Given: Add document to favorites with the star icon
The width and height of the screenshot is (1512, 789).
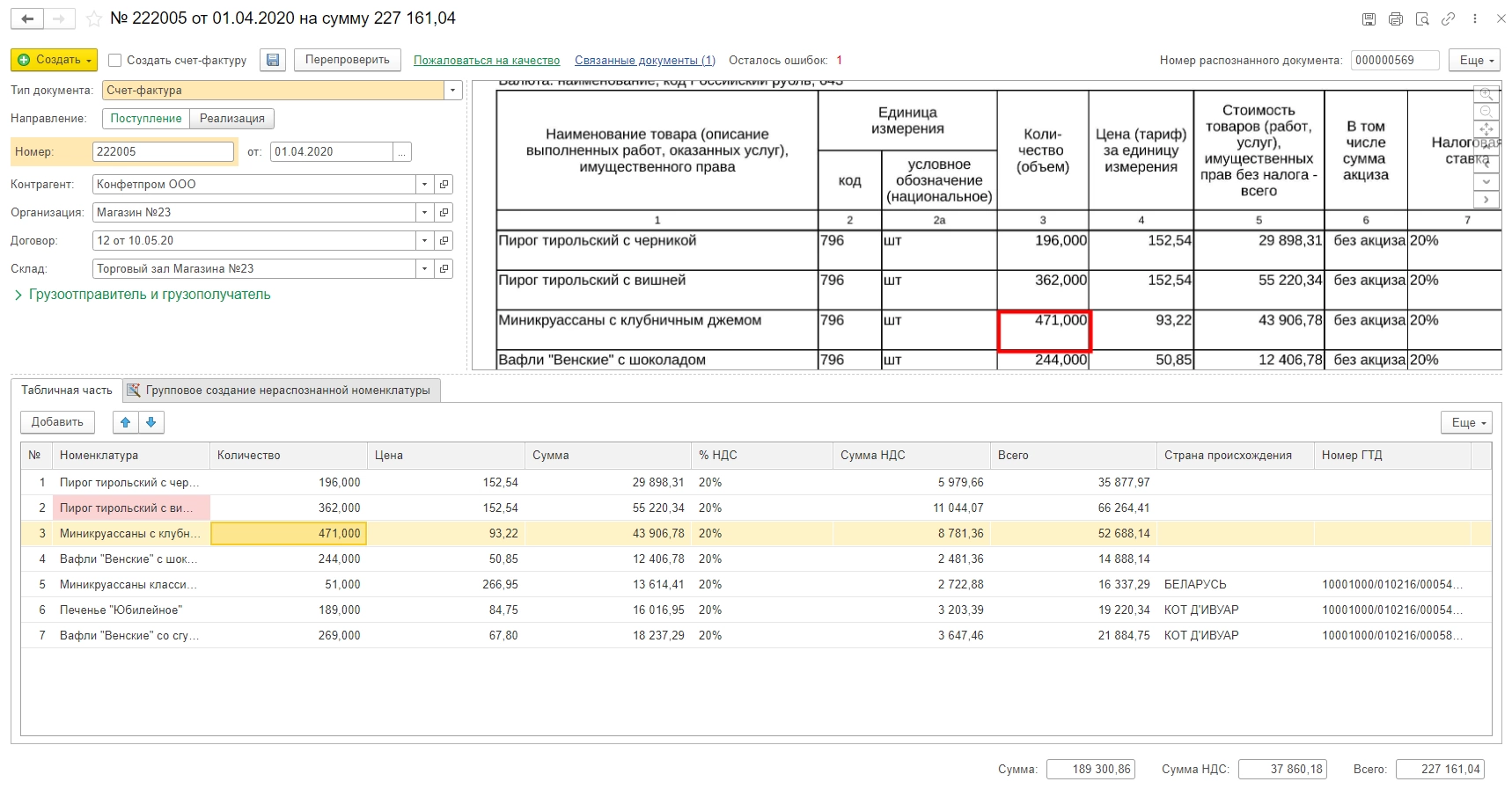Looking at the screenshot, I should [x=94, y=18].
